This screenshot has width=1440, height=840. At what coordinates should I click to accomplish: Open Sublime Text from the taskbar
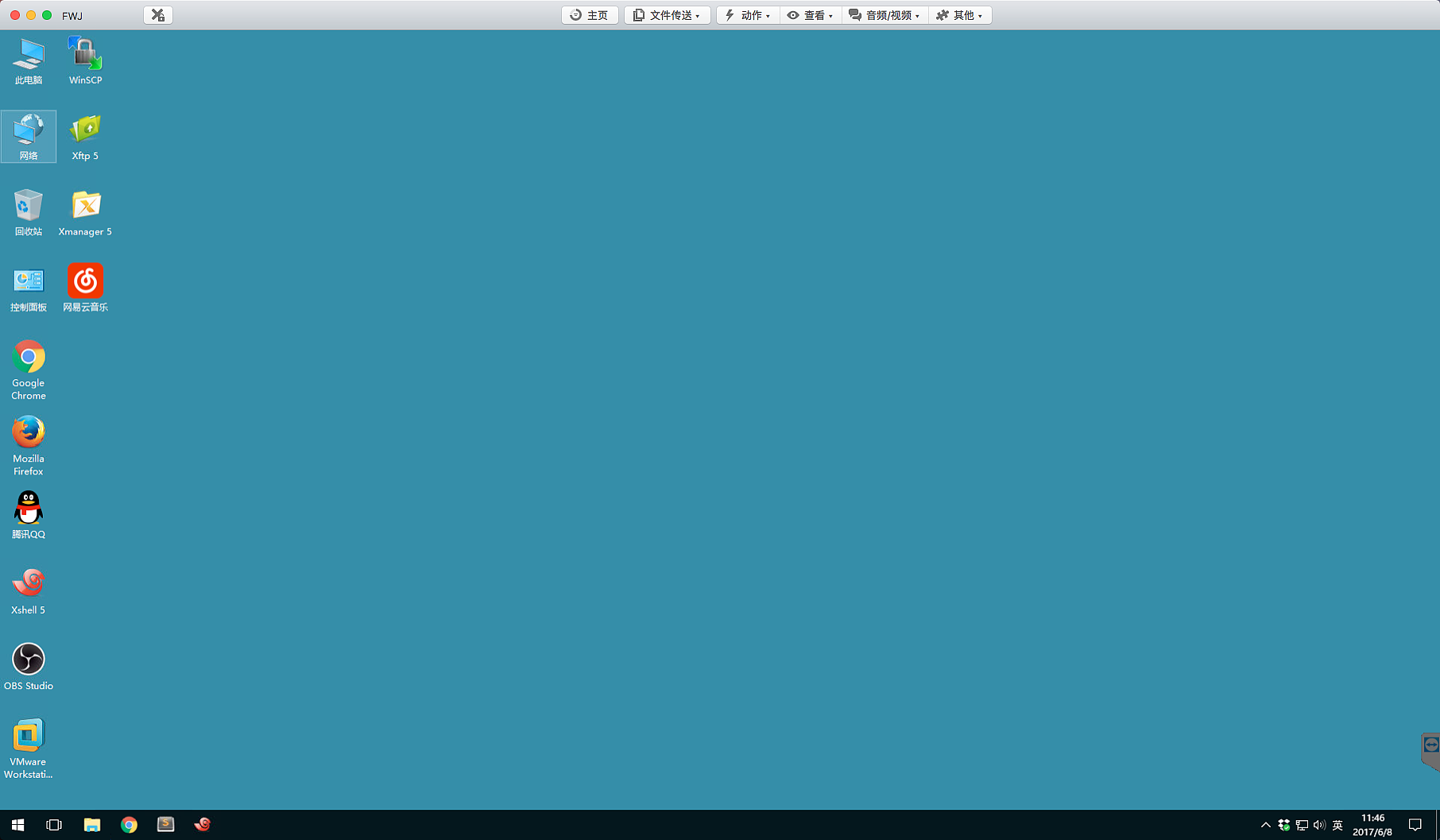(165, 825)
